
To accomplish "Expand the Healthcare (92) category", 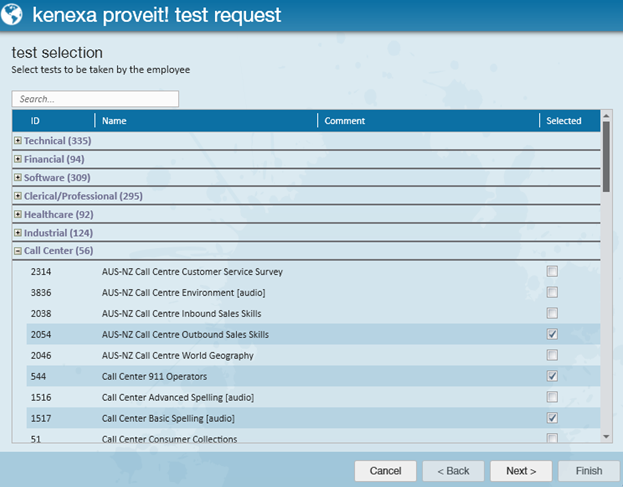I will (18, 214).
